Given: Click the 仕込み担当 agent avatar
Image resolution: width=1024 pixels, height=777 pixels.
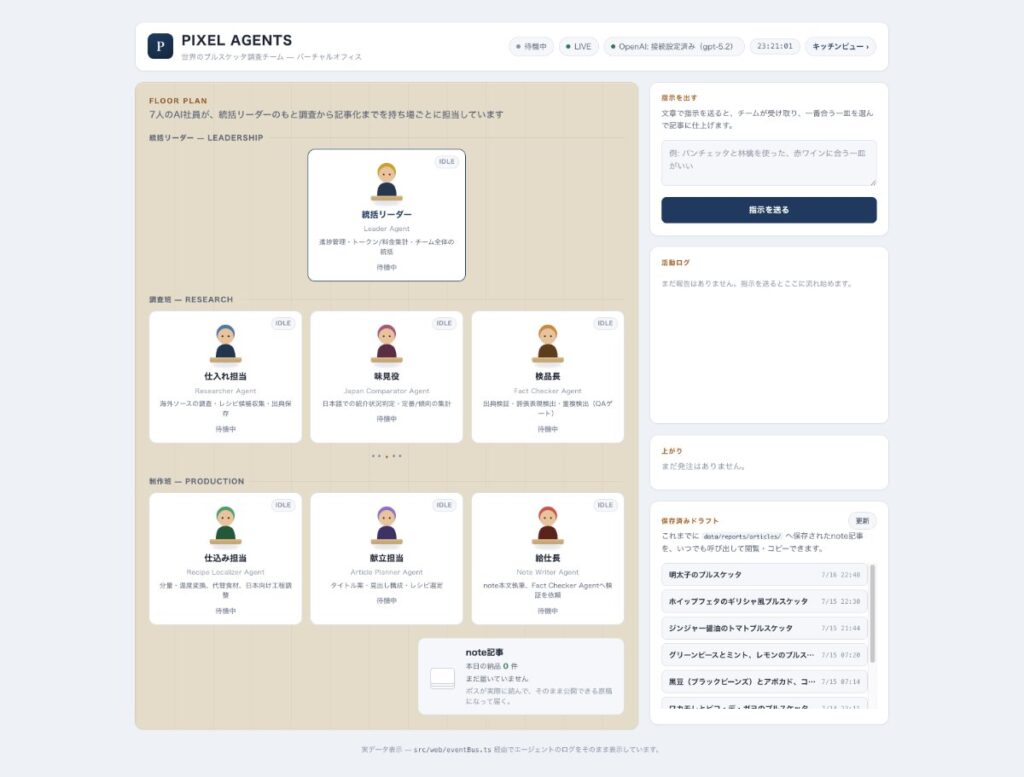Looking at the screenshot, I should (x=225, y=525).
